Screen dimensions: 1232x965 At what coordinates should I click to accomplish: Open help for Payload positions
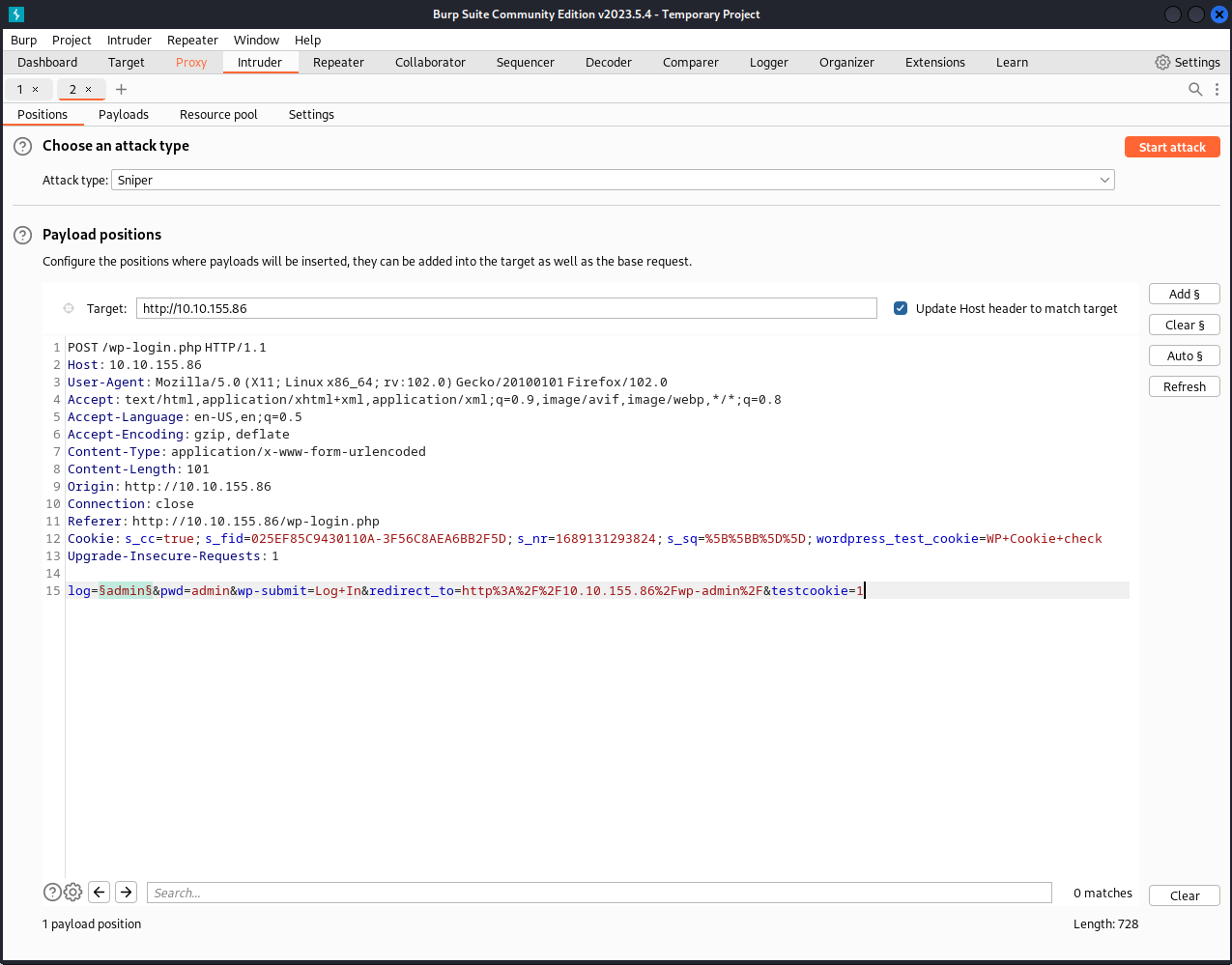pos(22,235)
